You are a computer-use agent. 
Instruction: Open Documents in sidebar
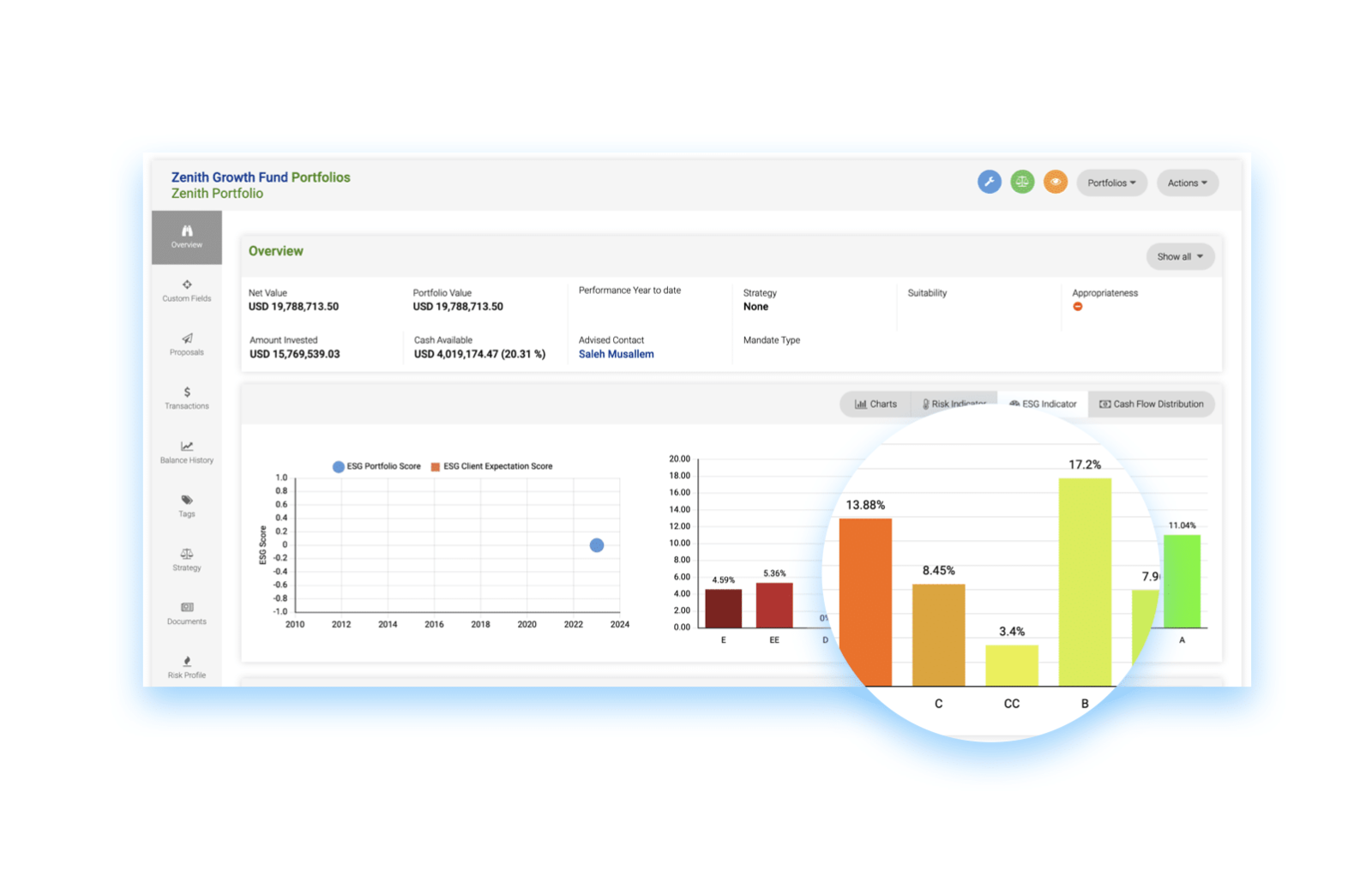187,614
